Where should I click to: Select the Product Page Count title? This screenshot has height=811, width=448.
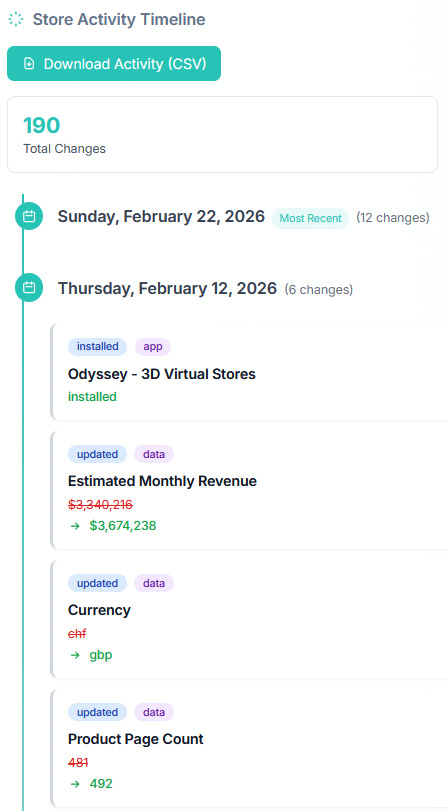coord(136,739)
